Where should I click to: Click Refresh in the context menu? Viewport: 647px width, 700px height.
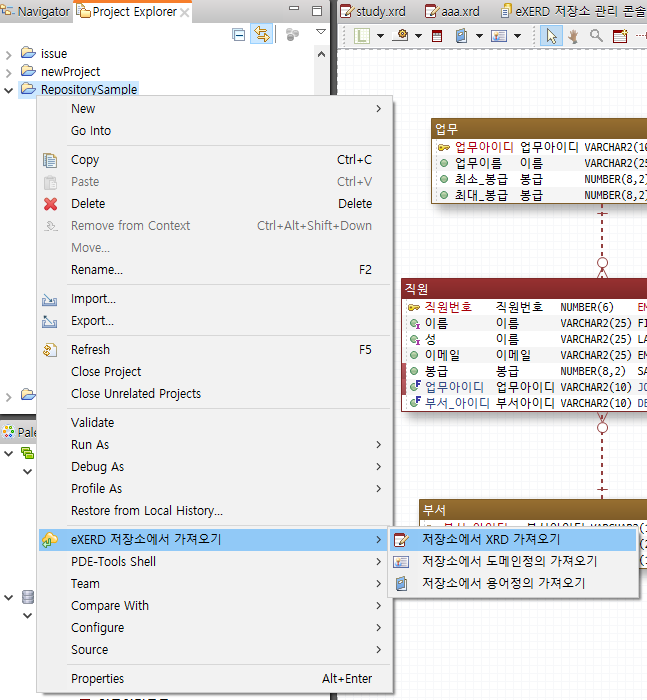click(215, 350)
